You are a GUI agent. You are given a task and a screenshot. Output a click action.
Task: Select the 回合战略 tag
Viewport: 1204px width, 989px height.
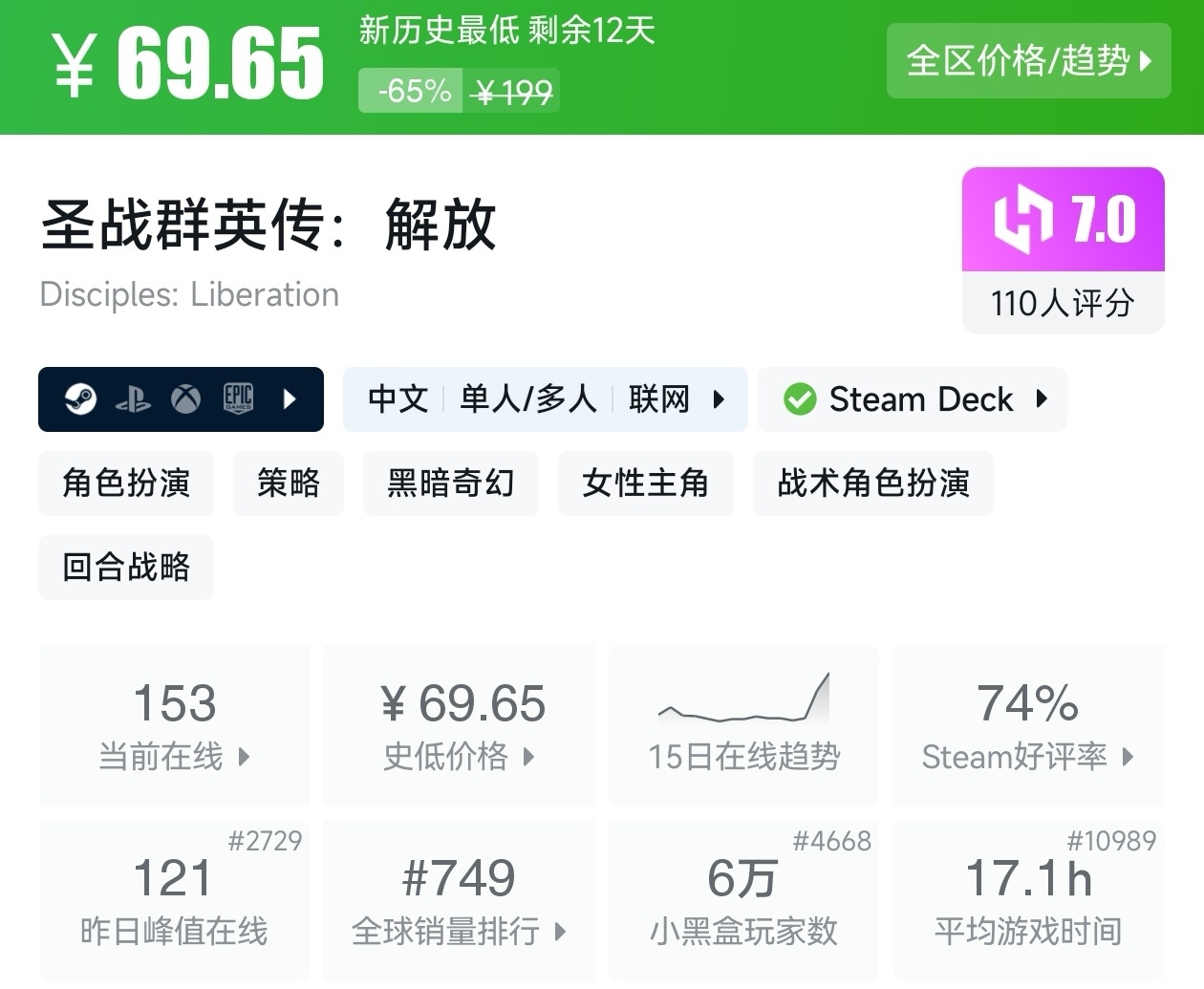tap(126, 568)
